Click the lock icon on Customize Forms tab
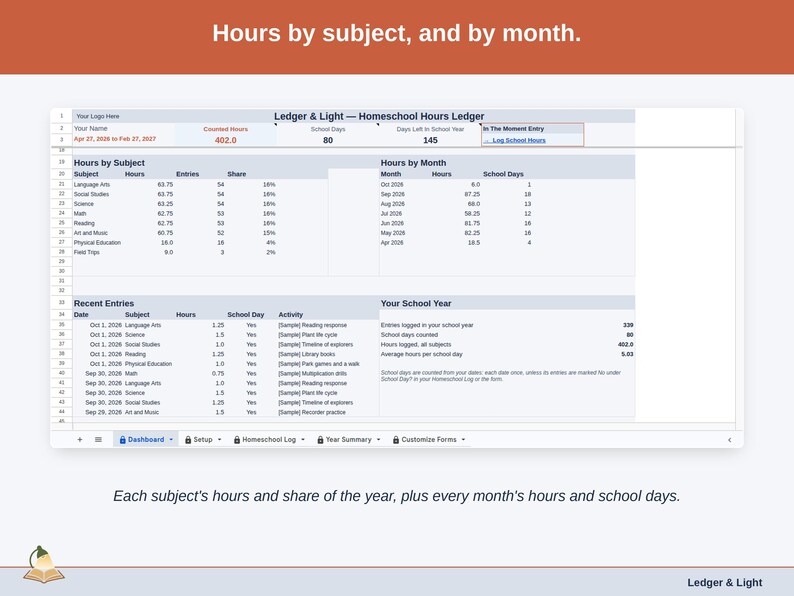This screenshot has width=794, height=596. (396, 440)
